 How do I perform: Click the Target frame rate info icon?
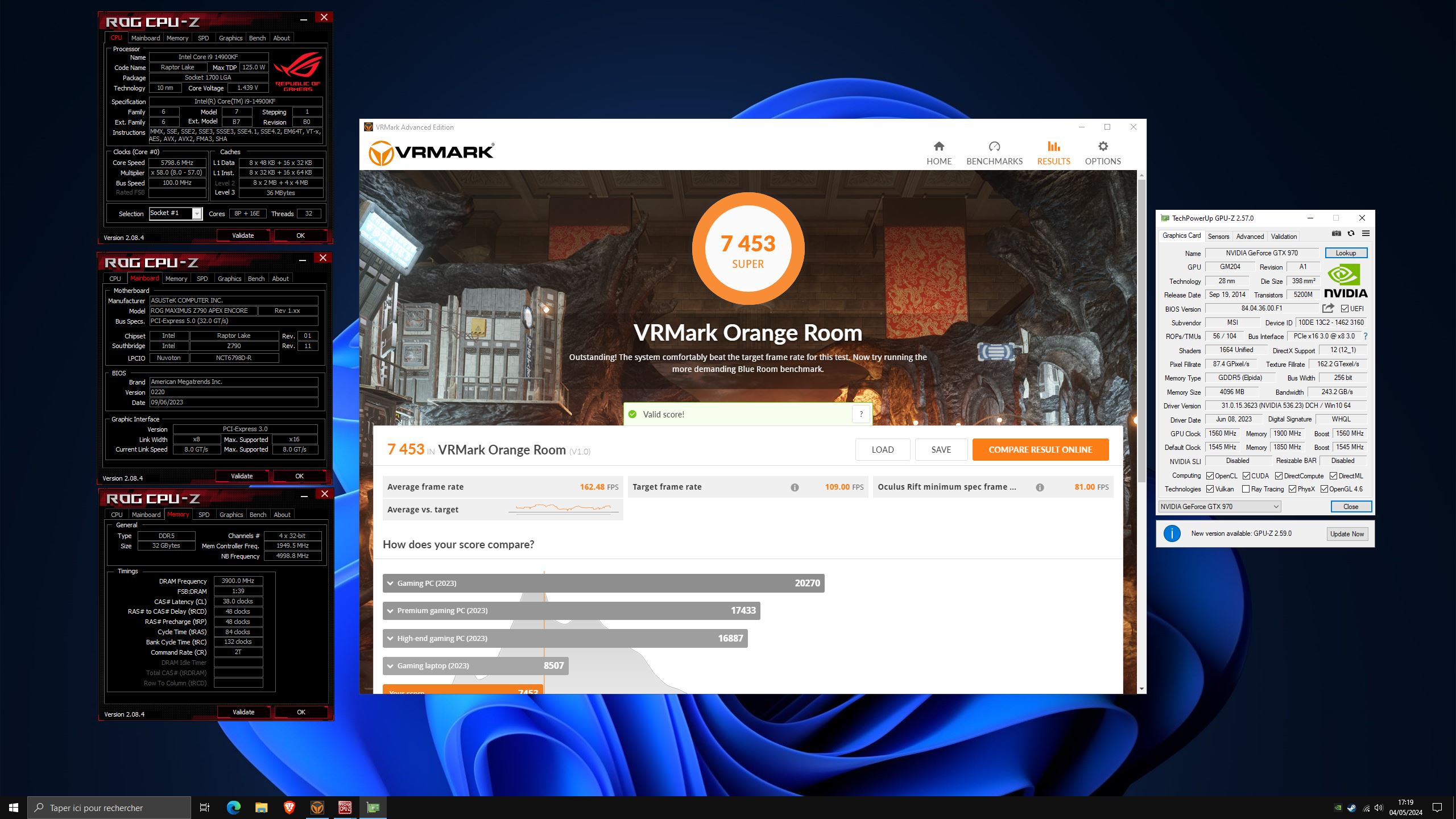pos(795,487)
